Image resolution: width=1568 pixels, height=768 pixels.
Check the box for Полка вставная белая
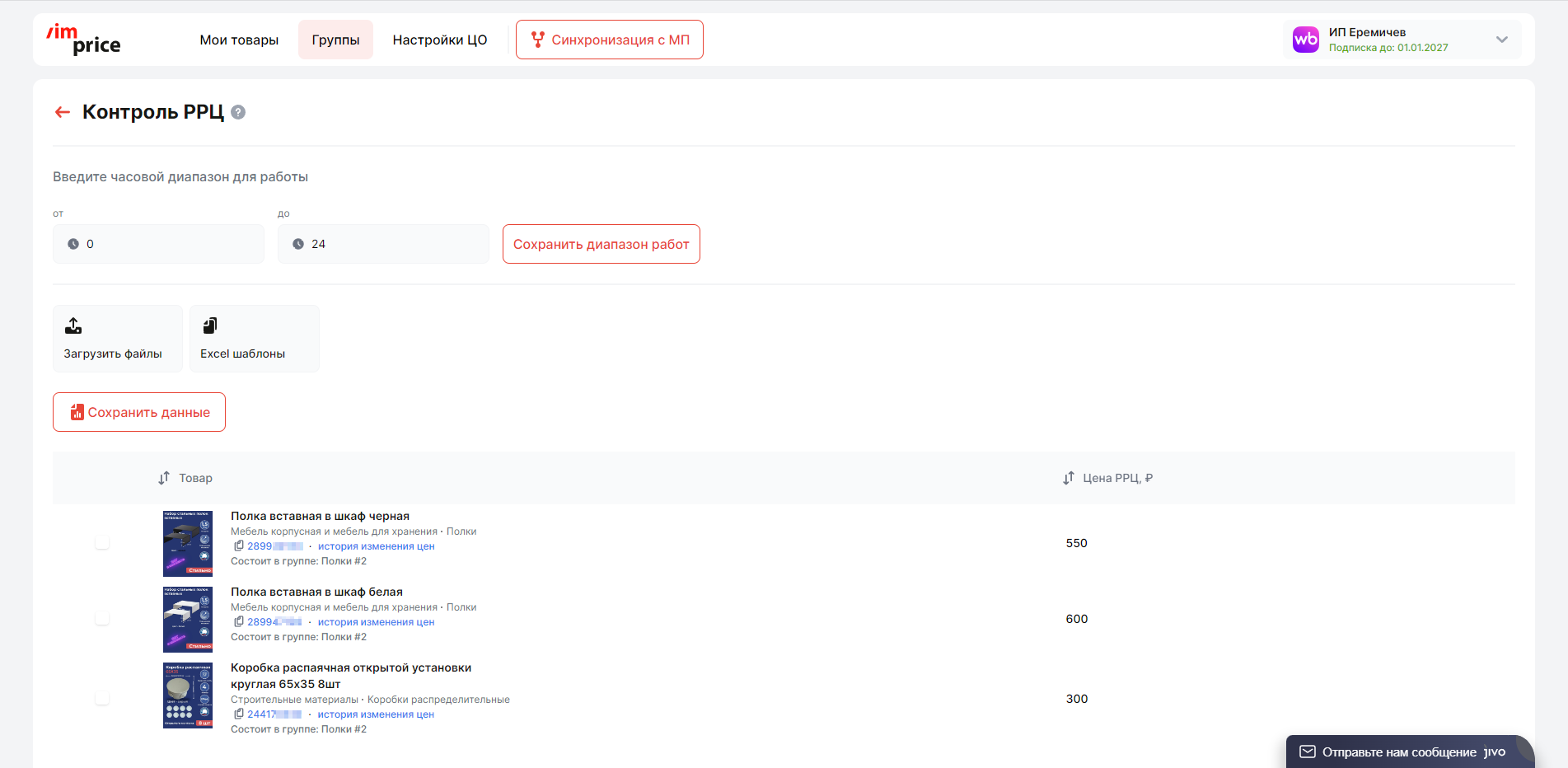click(x=102, y=618)
